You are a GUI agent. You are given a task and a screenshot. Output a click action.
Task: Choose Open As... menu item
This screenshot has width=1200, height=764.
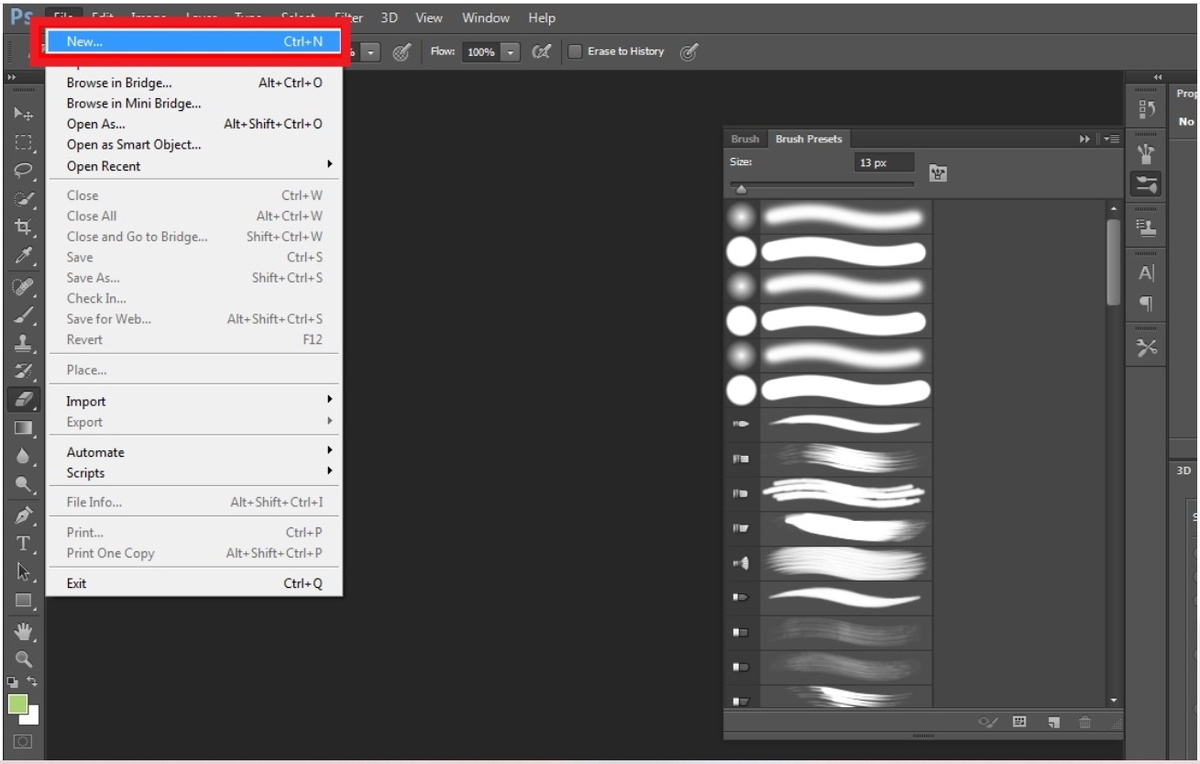pos(196,124)
